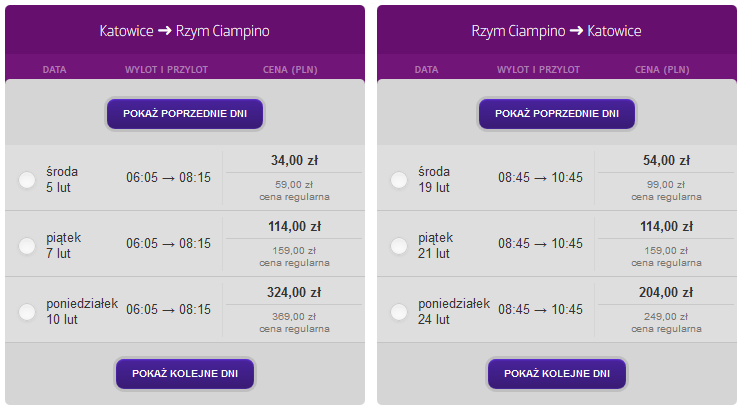The height and width of the screenshot is (412, 743).
Task: Click the 324,00 zł price on 10 lut
Action: coord(294,292)
